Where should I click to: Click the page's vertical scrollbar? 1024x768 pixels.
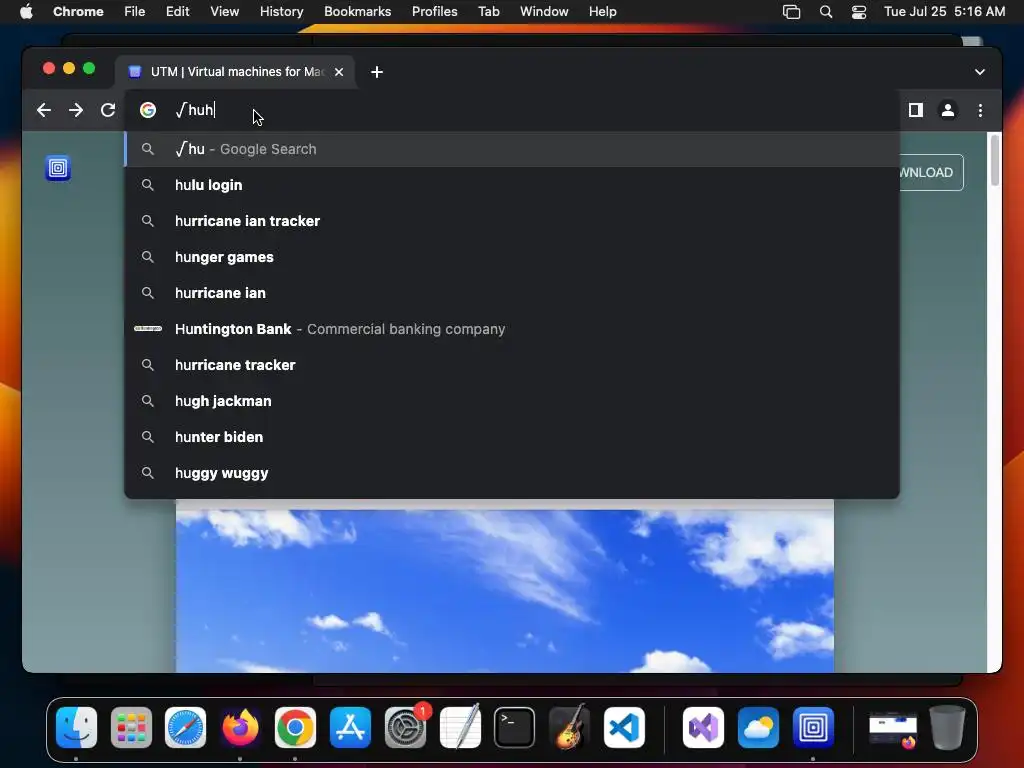click(x=995, y=160)
